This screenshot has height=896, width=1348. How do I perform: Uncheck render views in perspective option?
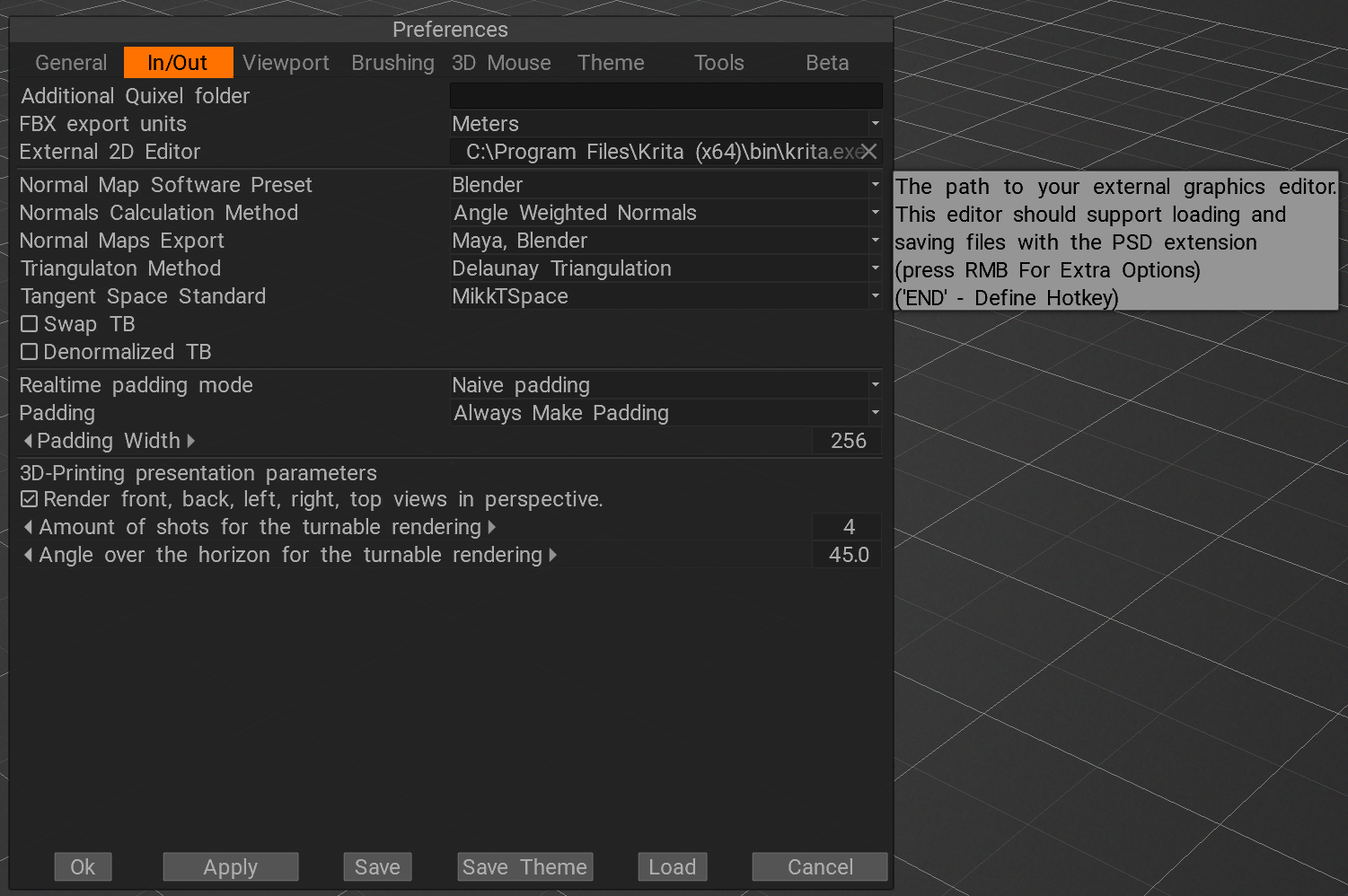point(30,499)
